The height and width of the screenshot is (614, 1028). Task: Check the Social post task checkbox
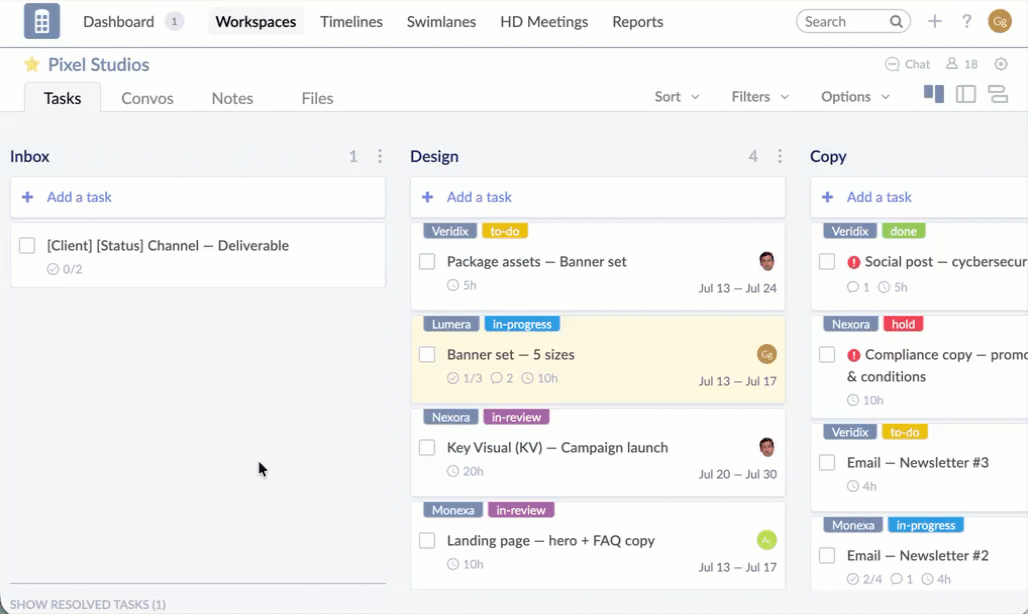pyautogui.click(x=827, y=261)
